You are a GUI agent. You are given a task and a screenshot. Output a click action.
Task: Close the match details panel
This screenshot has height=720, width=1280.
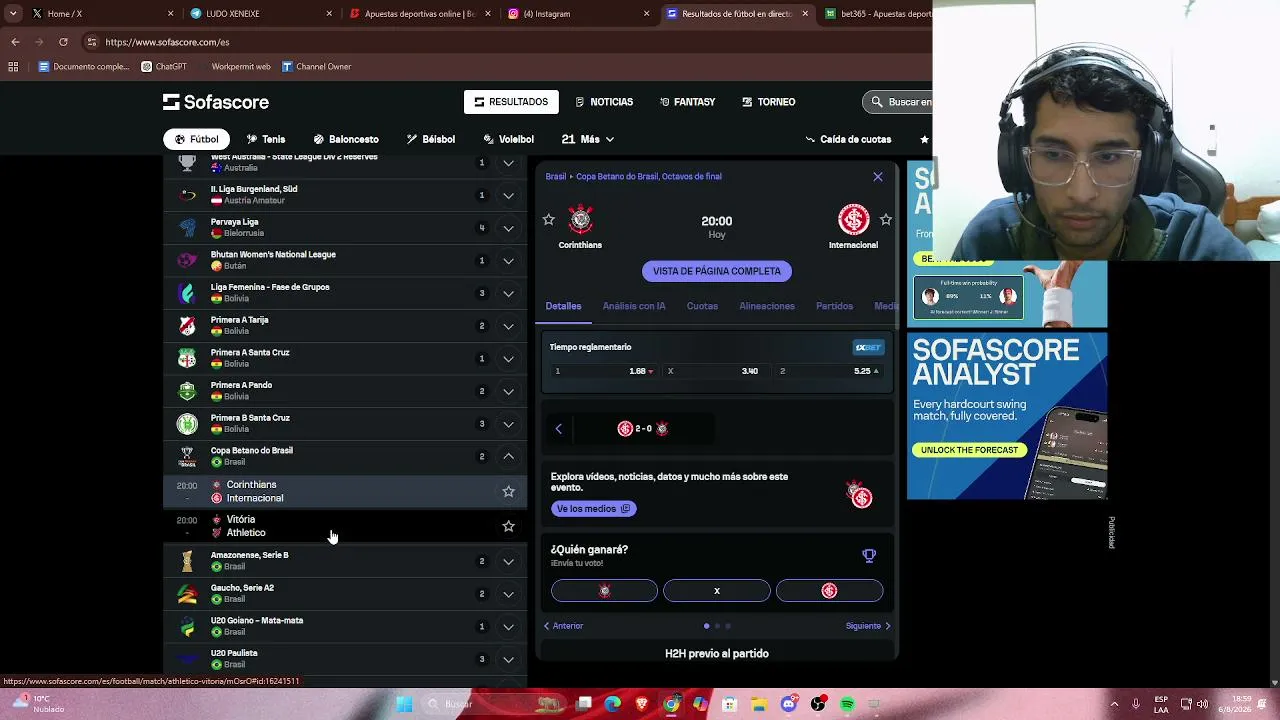878,177
